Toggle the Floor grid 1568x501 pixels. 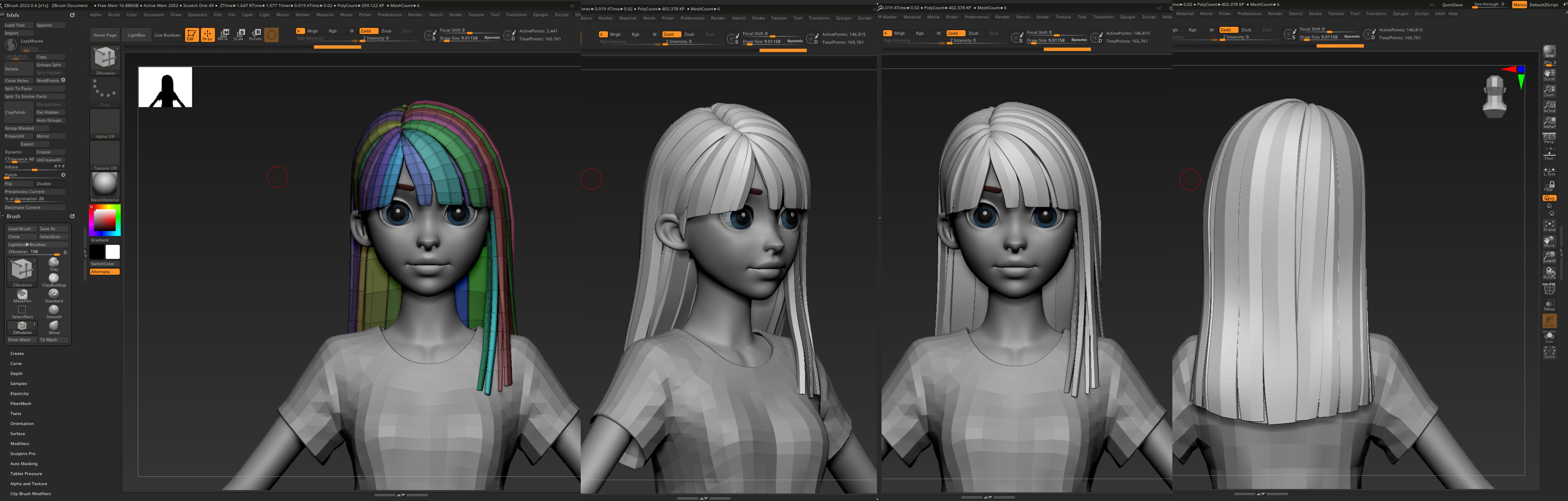[x=1549, y=154]
